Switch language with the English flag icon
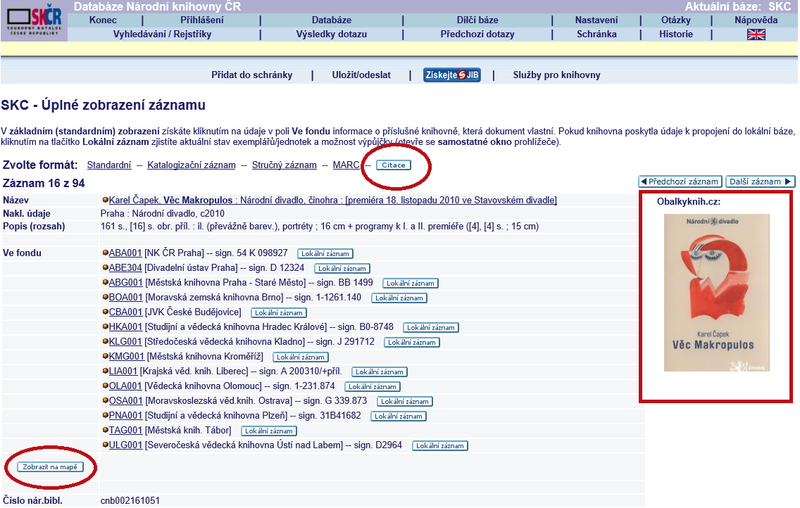This screenshot has height=508, width=800. (756, 34)
